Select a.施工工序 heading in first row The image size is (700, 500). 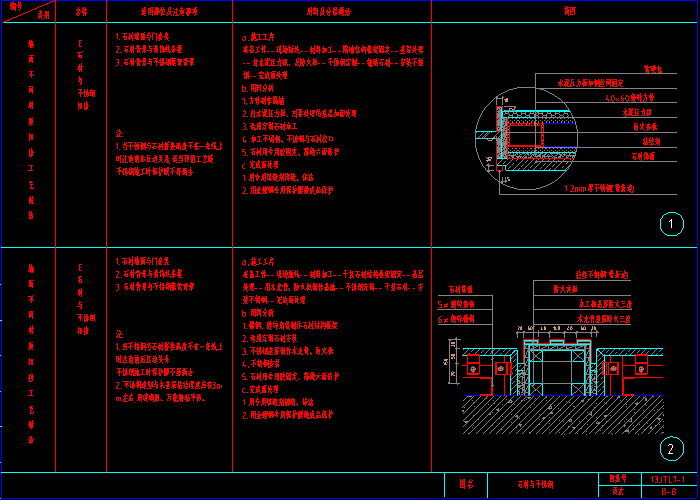[x=258, y=37]
